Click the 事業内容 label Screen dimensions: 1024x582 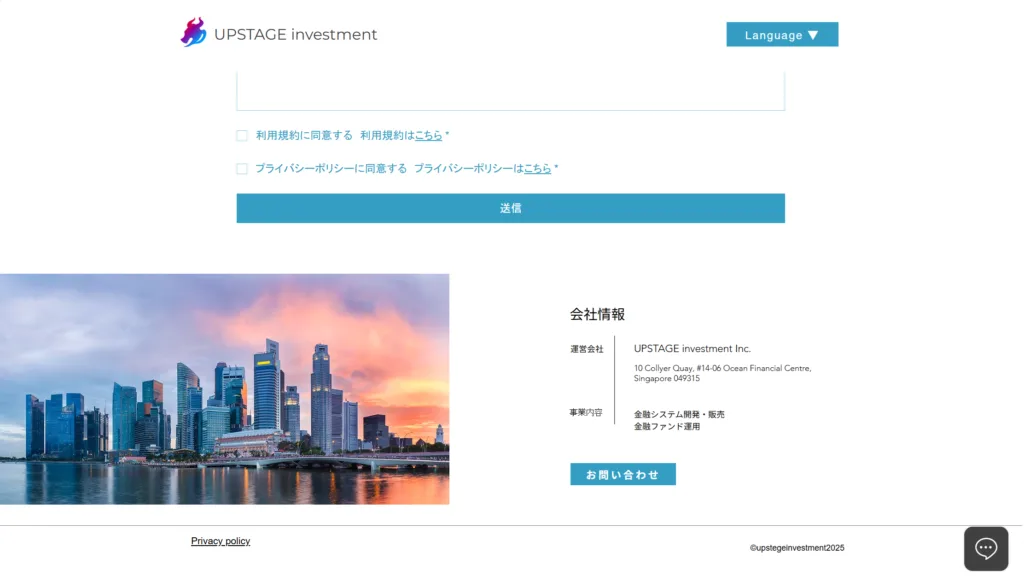[586, 412]
